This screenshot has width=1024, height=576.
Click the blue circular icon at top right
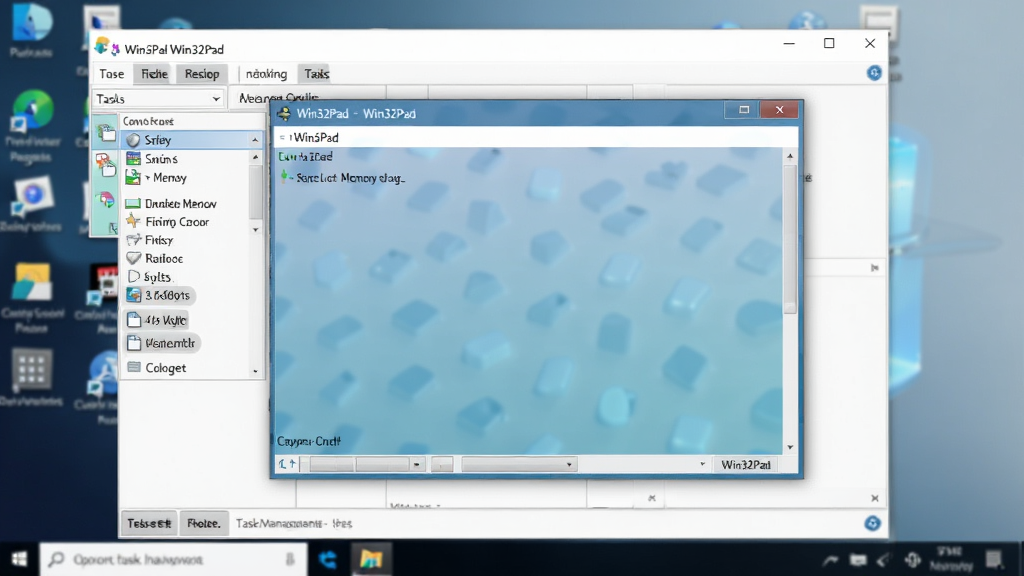pos(874,73)
